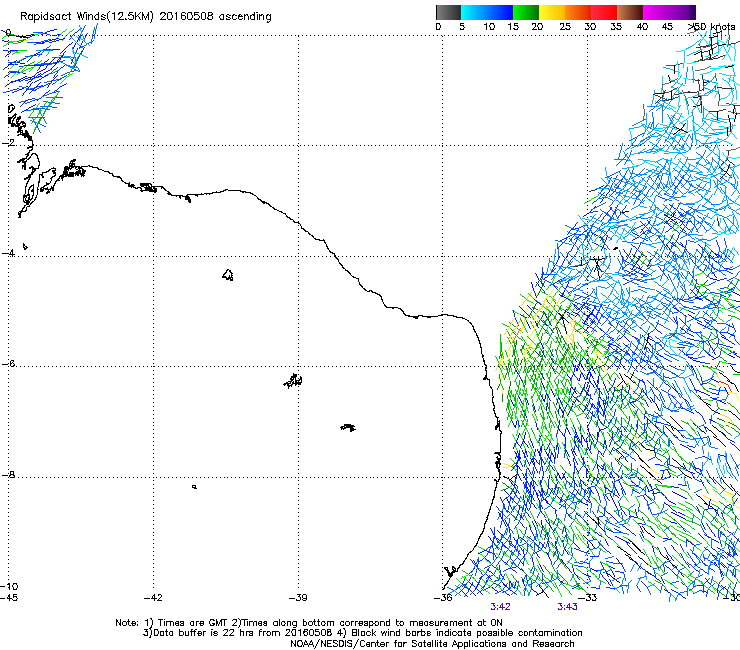The width and height of the screenshot is (740, 650).
Task: Click the '-4' latitude axis label
Action: (x=8, y=253)
